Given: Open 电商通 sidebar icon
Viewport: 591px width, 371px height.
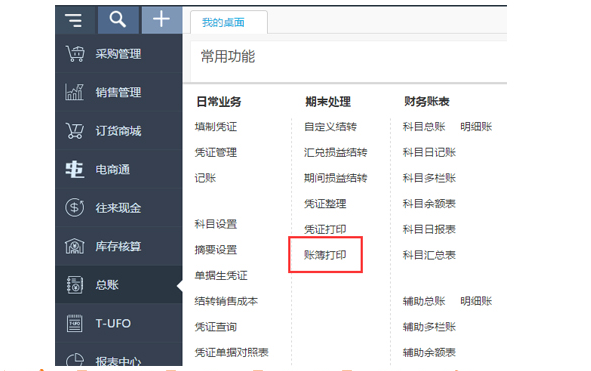Looking at the screenshot, I should tap(75, 169).
